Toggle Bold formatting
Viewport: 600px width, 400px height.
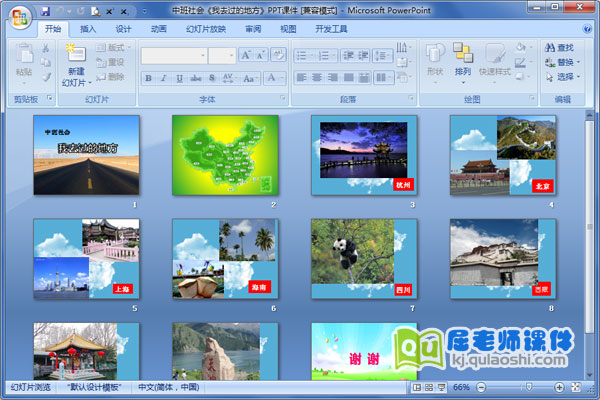(x=148, y=78)
